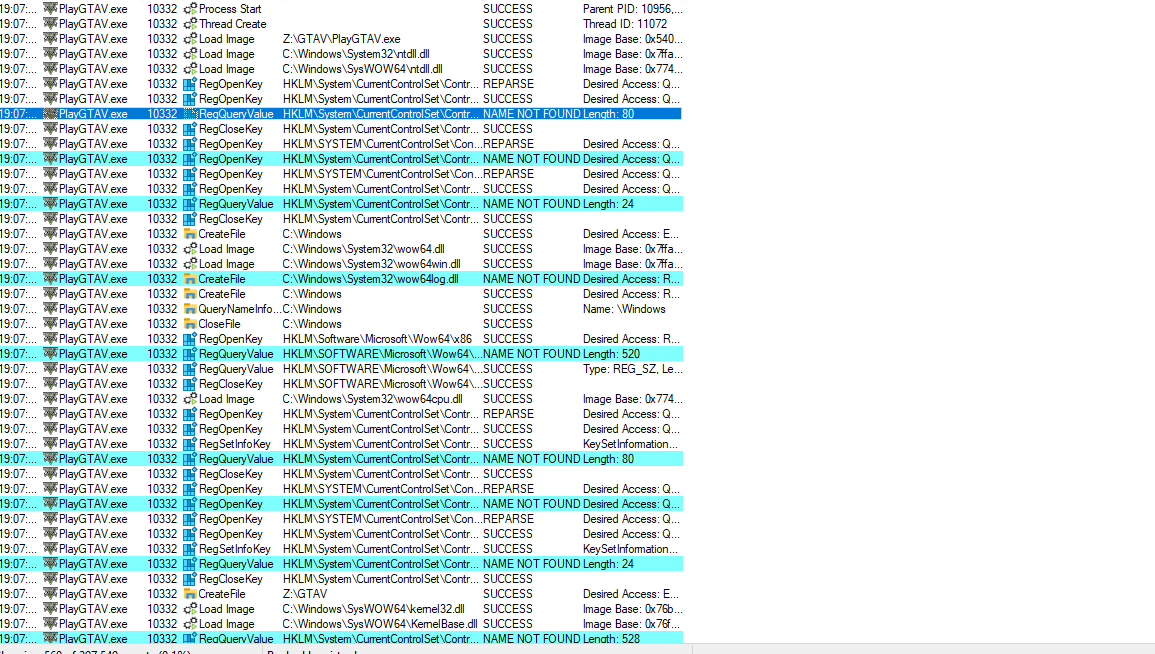This screenshot has height=654, width=1155.
Task: Select the 'Thread ID: 11072' detail cell
Action: click(625, 24)
